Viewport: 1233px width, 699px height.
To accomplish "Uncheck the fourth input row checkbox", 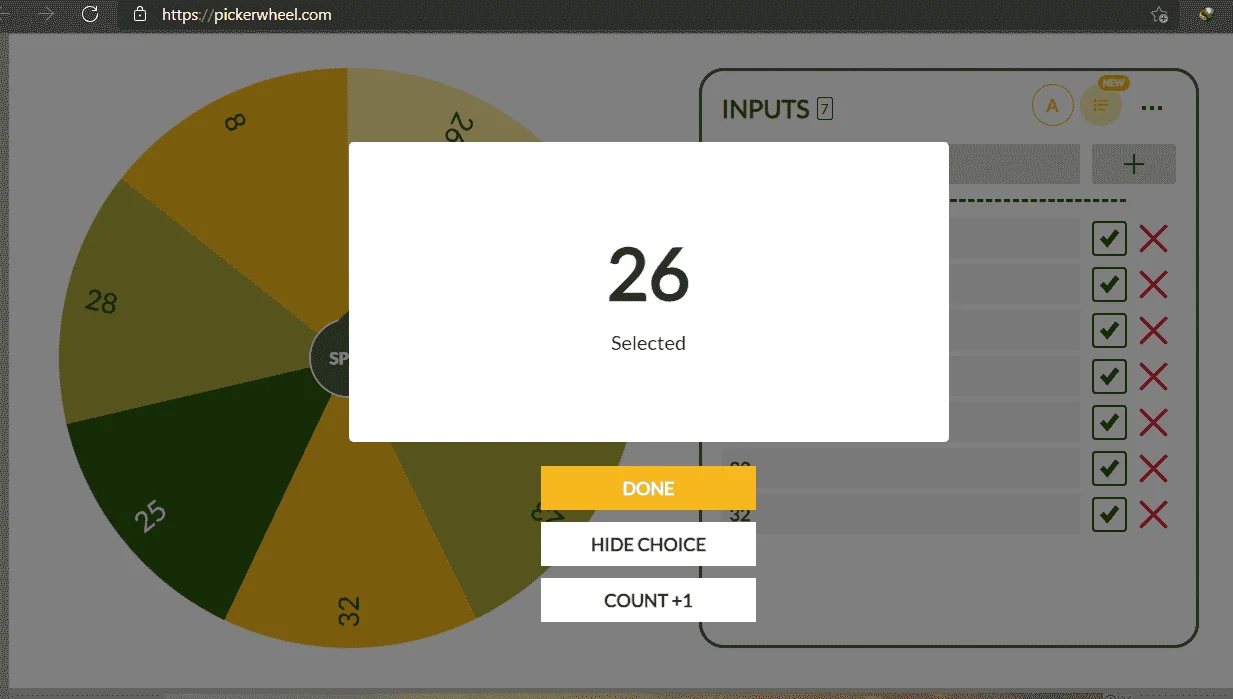I will 1109,377.
